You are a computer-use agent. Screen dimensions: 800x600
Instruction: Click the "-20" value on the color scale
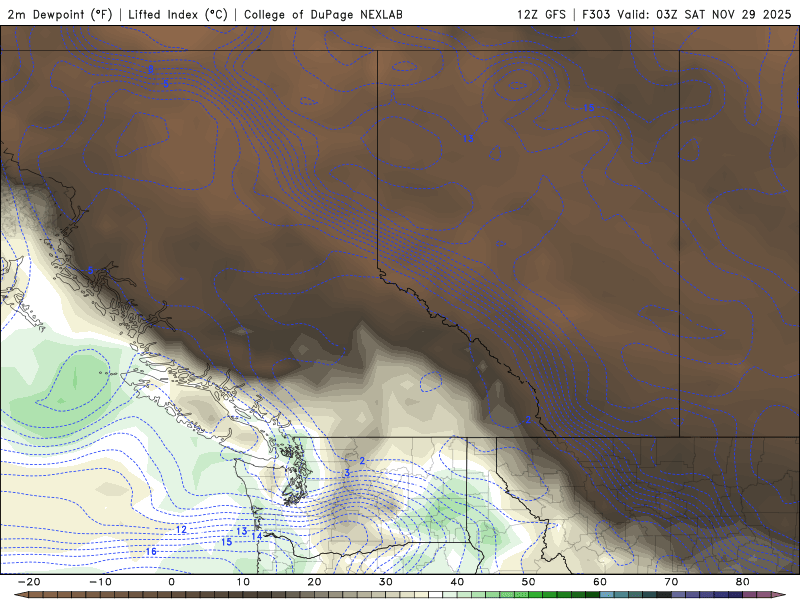29,582
